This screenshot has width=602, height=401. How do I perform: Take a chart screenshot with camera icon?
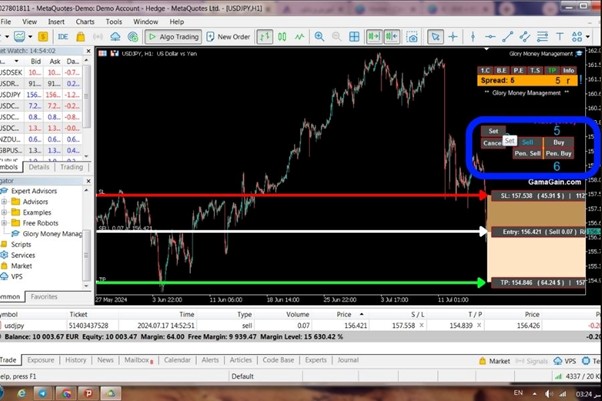pyautogui.click(x=412, y=37)
